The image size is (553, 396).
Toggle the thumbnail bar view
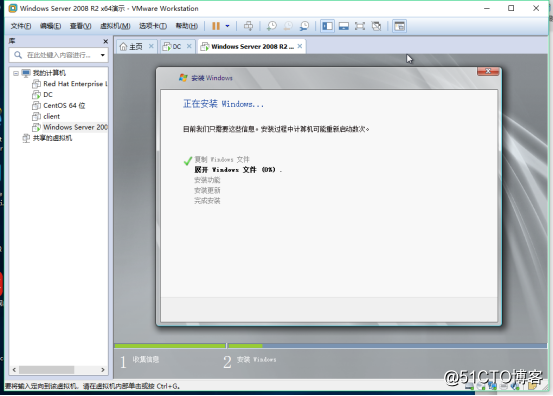coord(344,26)
